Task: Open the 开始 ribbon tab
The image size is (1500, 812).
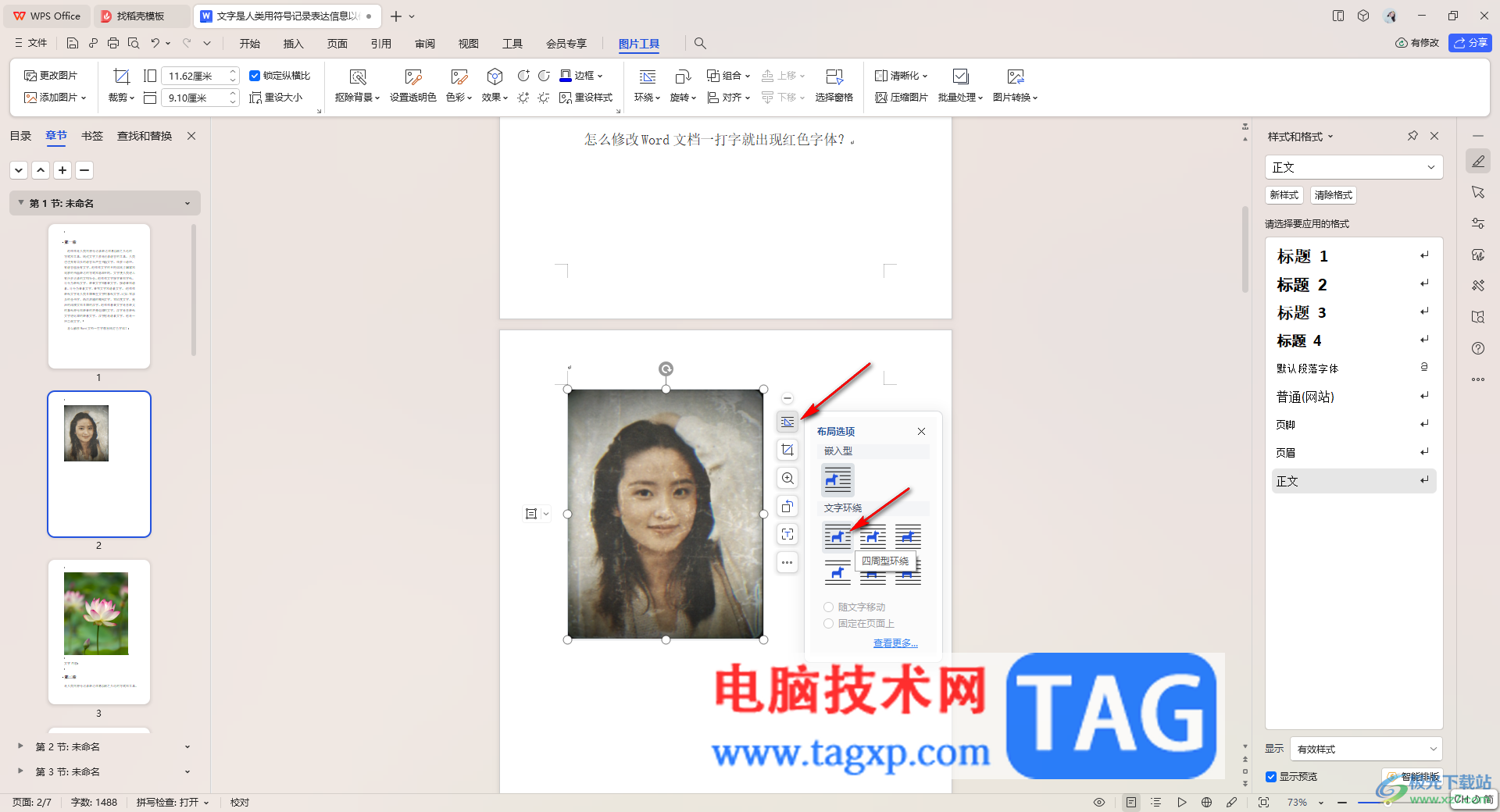Action: pyautogui.click(x=250, y=44)
